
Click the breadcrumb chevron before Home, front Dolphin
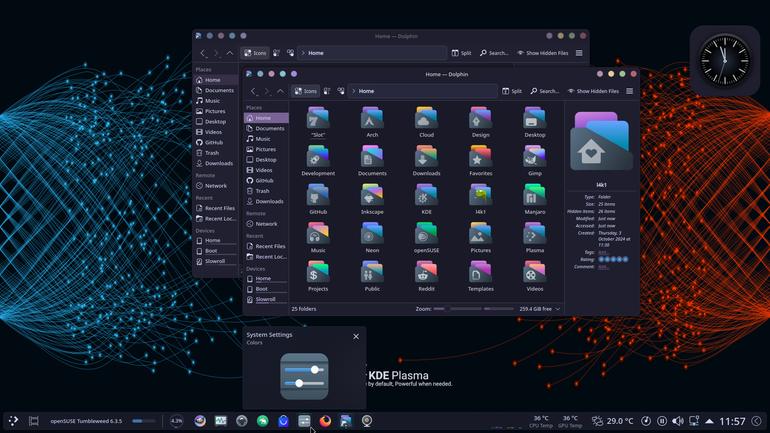pos(353,91)
